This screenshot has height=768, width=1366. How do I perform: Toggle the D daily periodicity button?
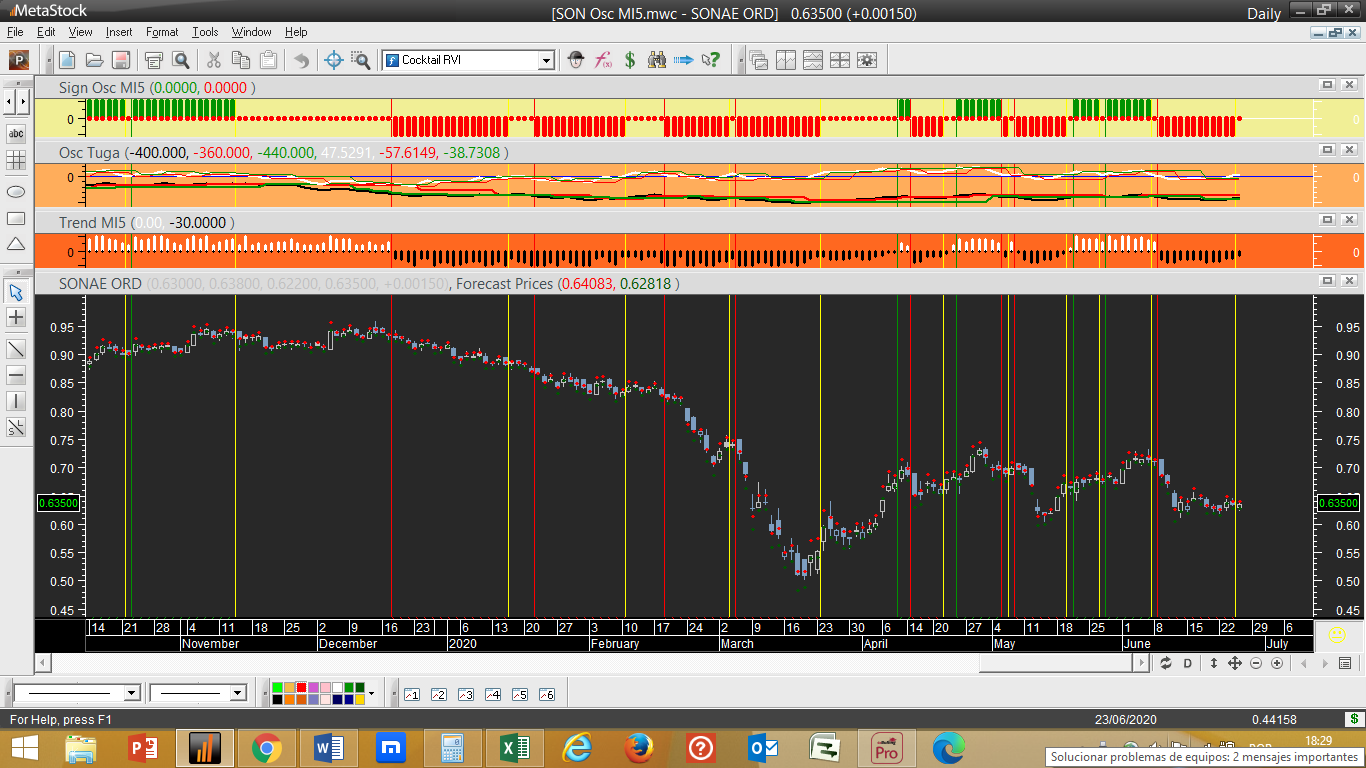point(1188,664)
